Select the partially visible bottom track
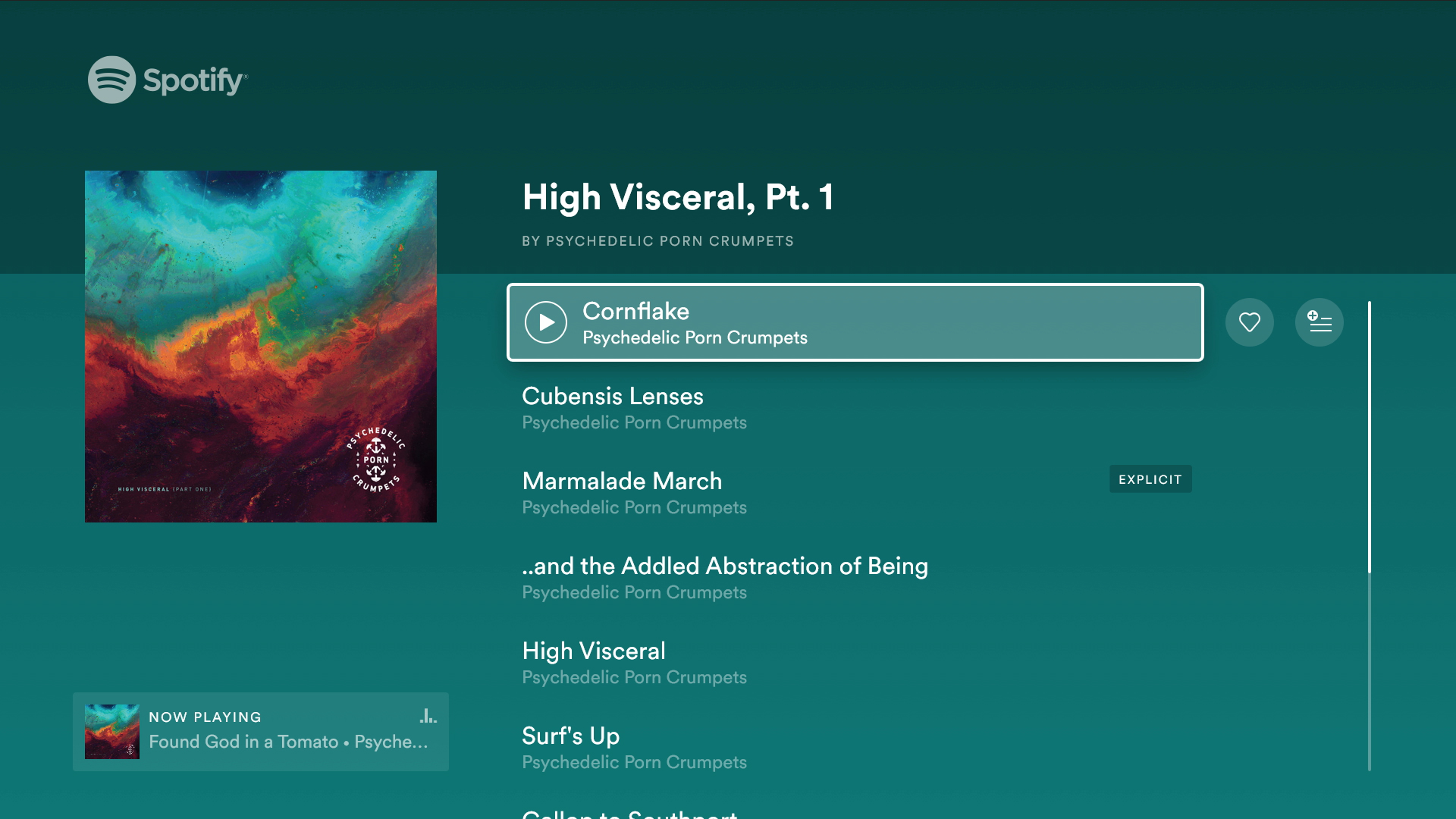The height and width of the screenshot is (819, 1456). pyautogui.click(x=629, y=813)
